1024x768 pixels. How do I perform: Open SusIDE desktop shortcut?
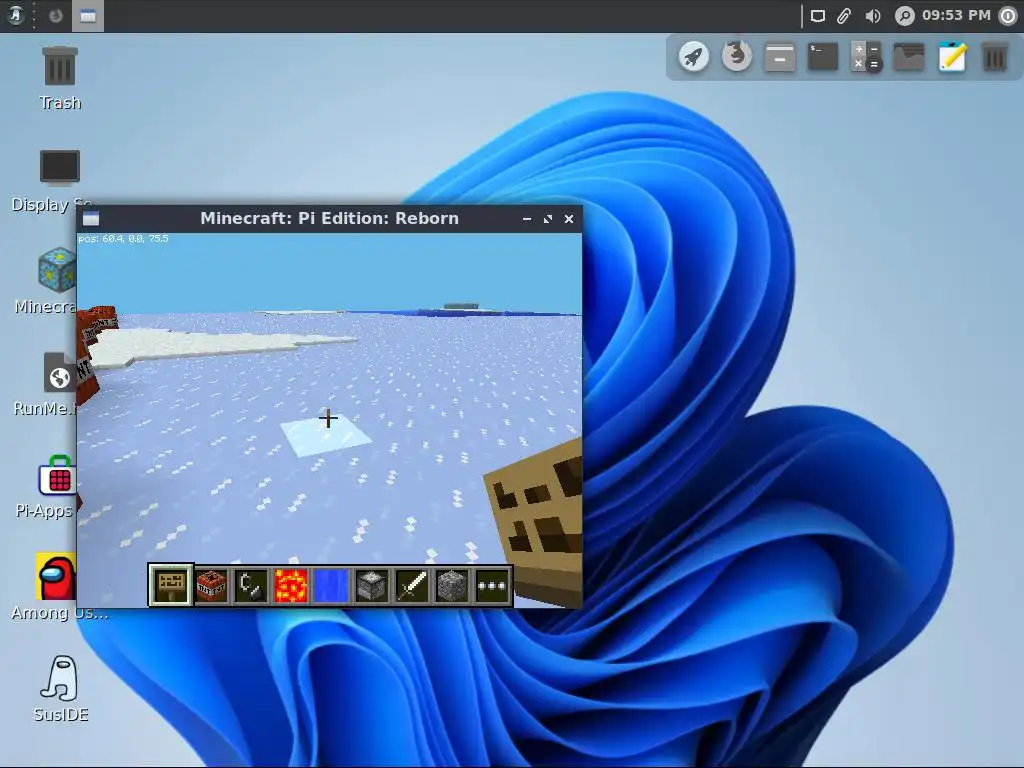(61, 689)
